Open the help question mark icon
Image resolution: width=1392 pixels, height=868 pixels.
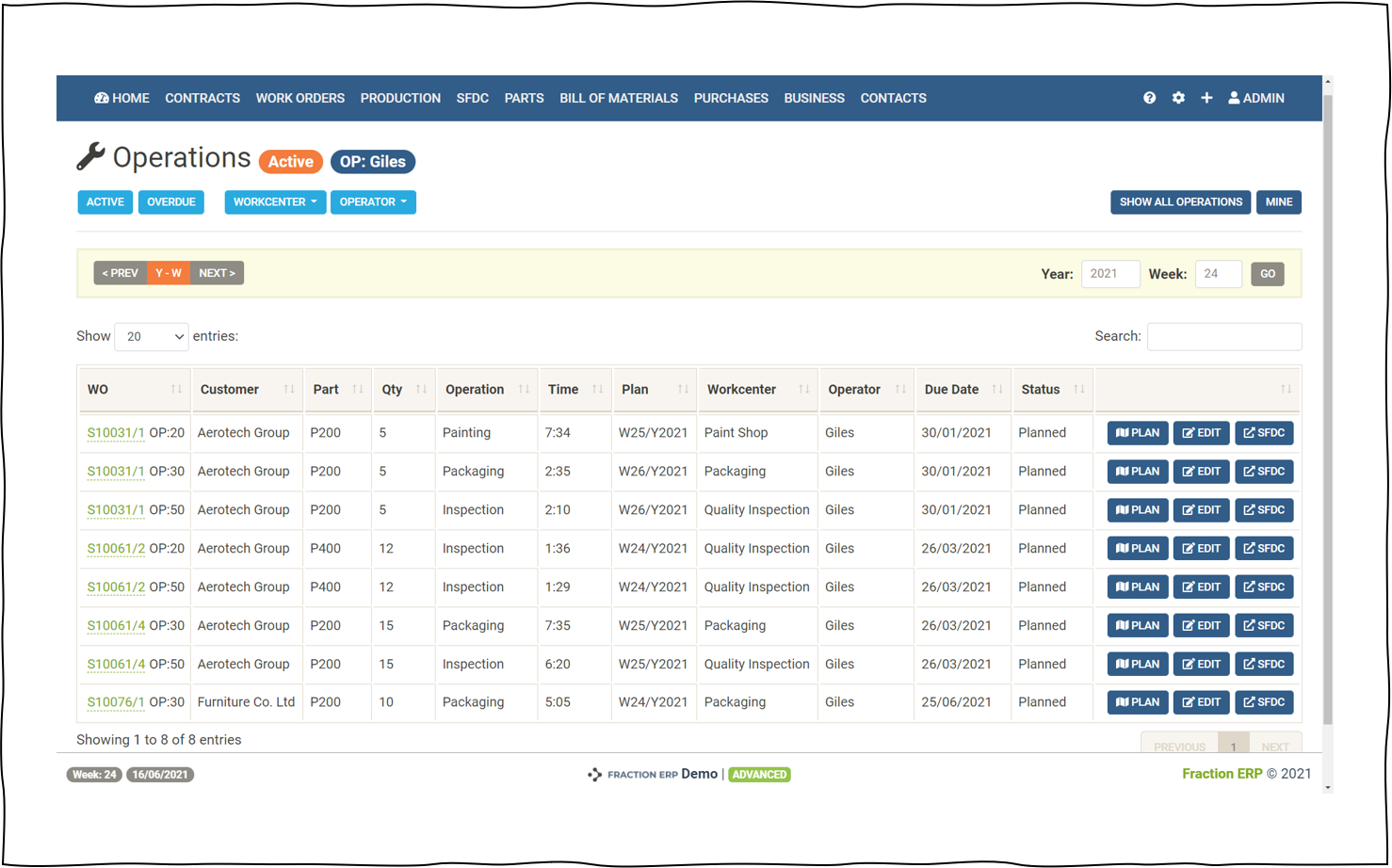pos(1149,98)
